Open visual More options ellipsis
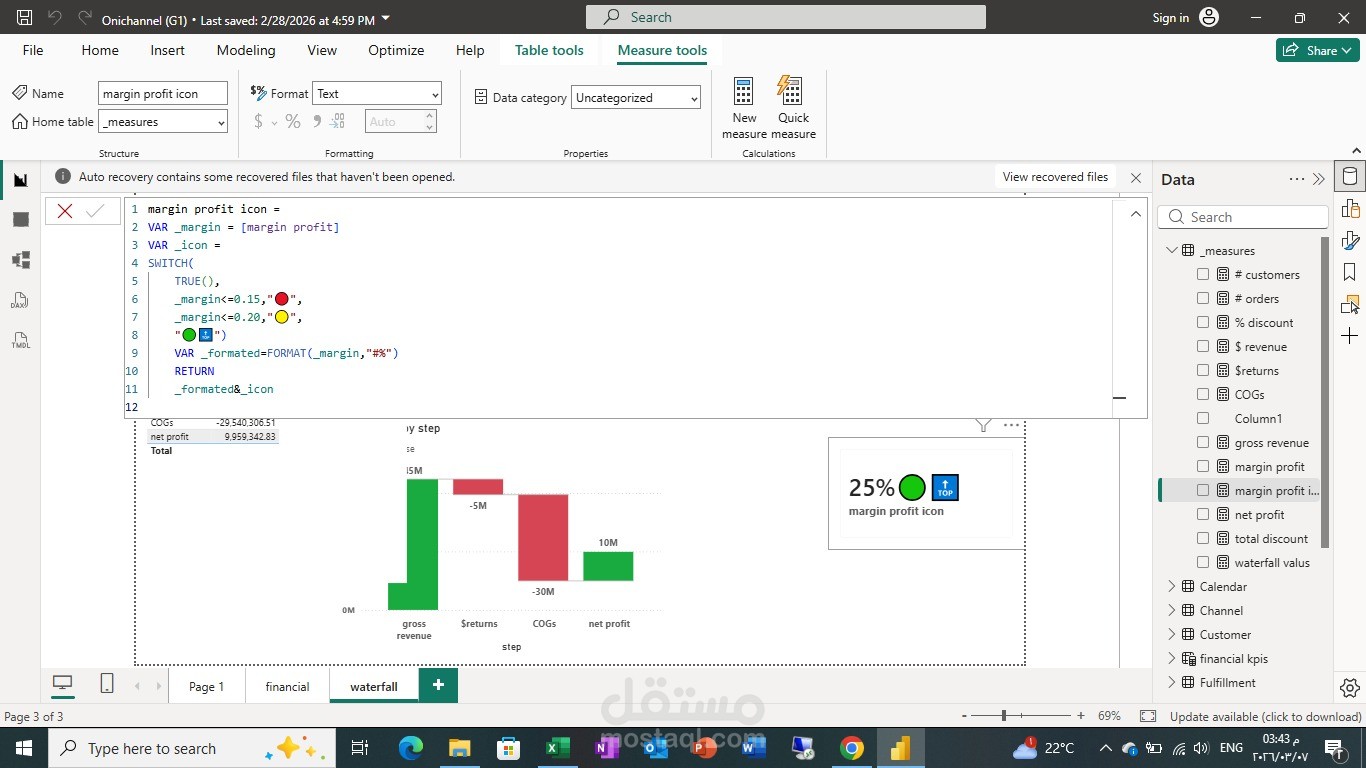1366x768 pixels. coord(1011,426)
